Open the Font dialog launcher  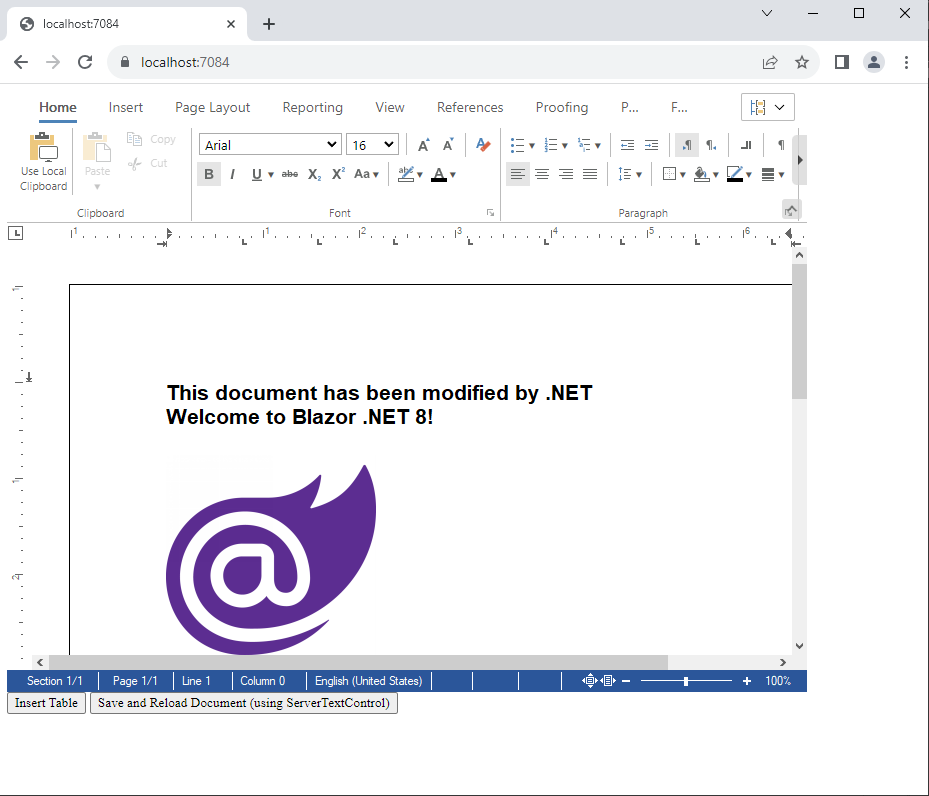(x=491, y=213)
